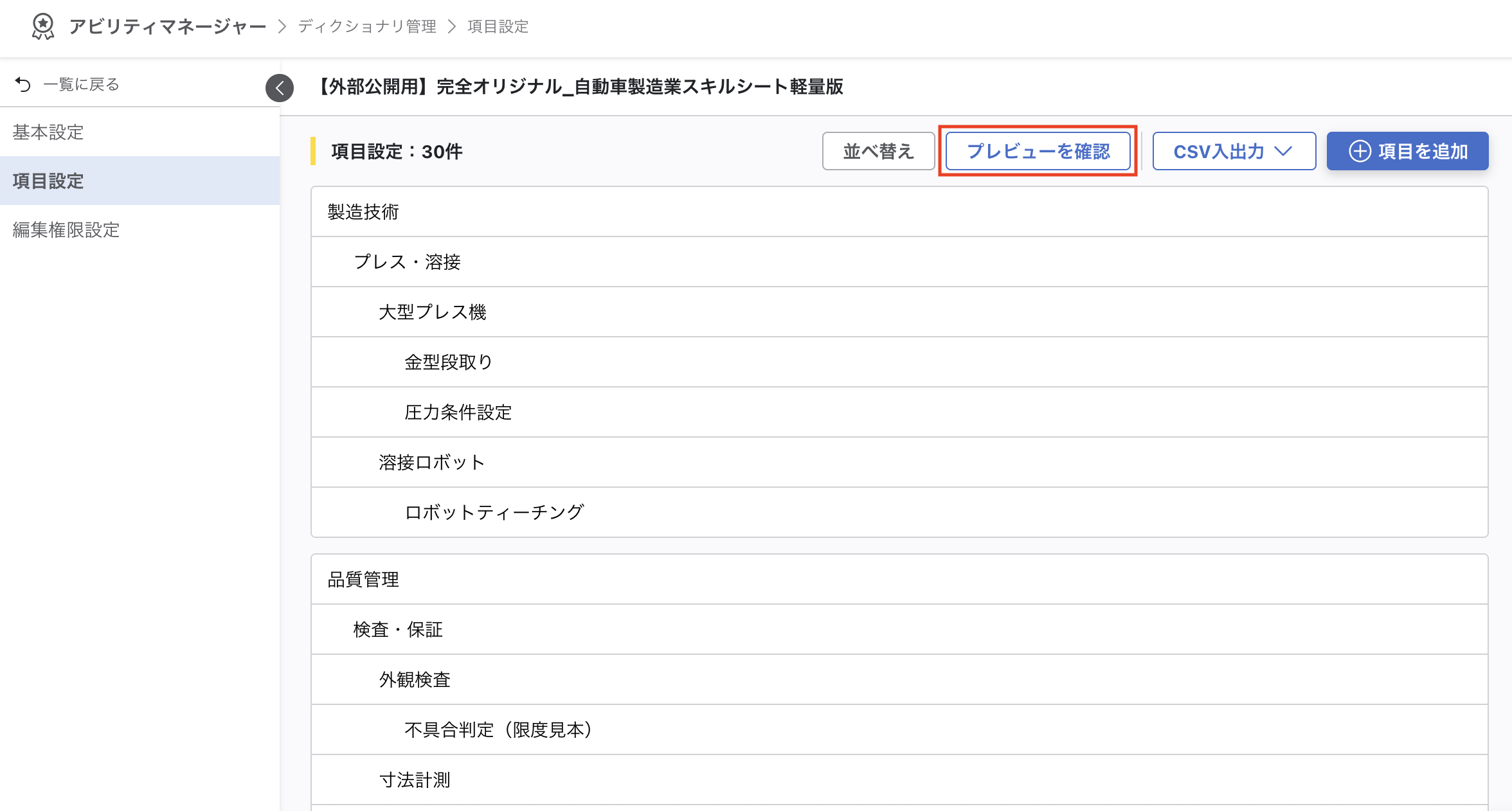Expand the 製造技術 category row
Viewport: 1512px width, 811px height.
click(x=363, y=211)
